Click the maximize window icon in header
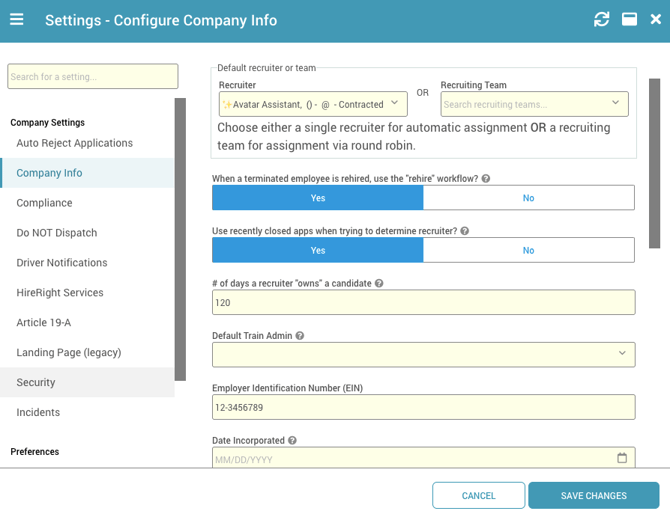This screenshot has height=517, width=670. tap(629, 20)
